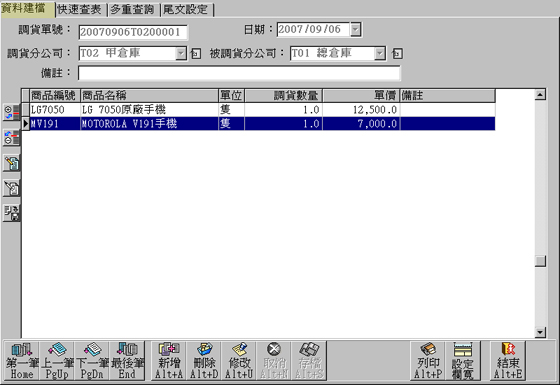Click the 單價 column header
560x385 pixels.
tap(361, 96)
